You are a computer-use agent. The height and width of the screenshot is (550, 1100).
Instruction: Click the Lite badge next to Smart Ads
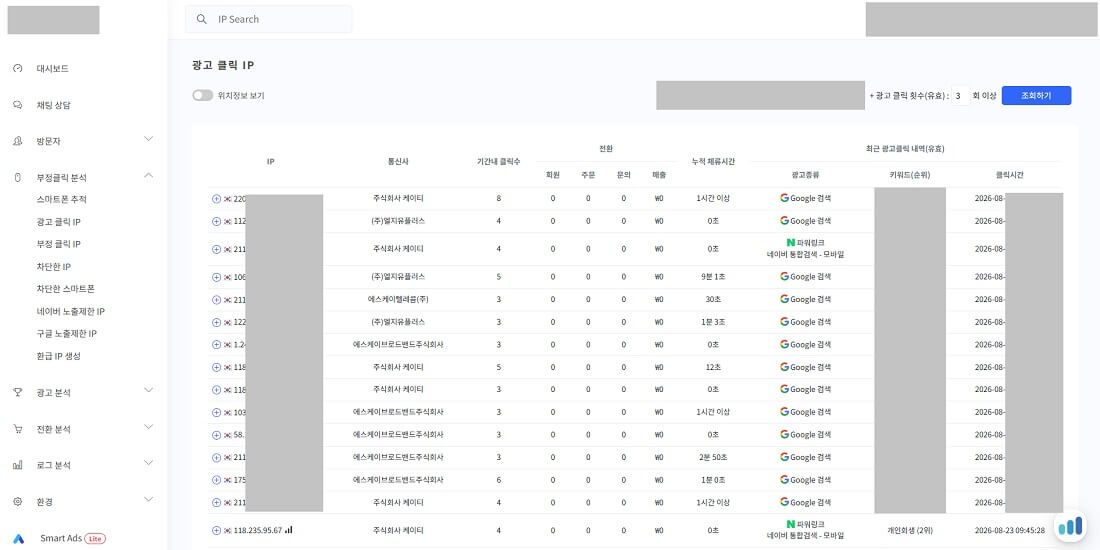tap(95, 539)
